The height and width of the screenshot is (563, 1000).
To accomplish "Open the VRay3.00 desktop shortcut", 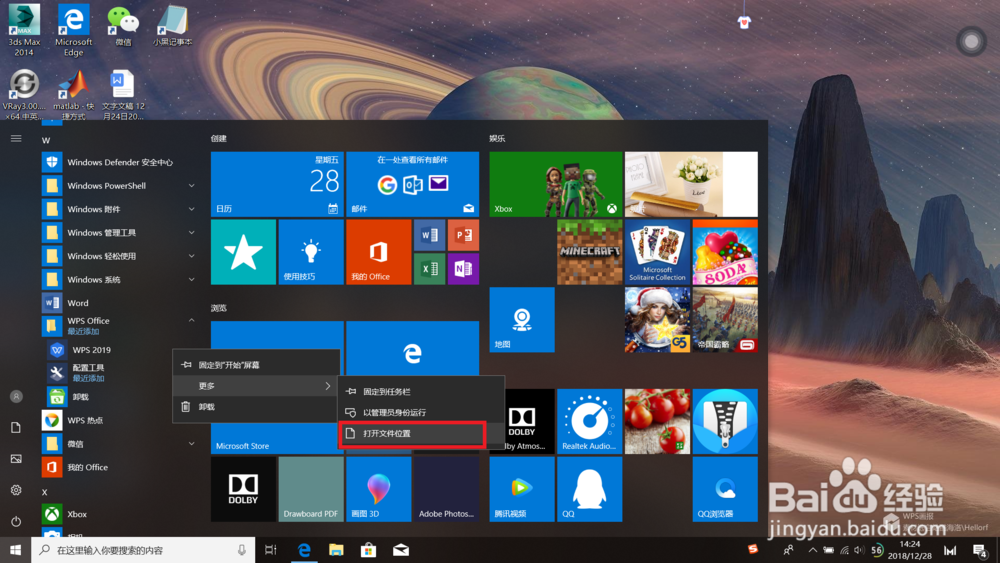I will tap(24, 94).
